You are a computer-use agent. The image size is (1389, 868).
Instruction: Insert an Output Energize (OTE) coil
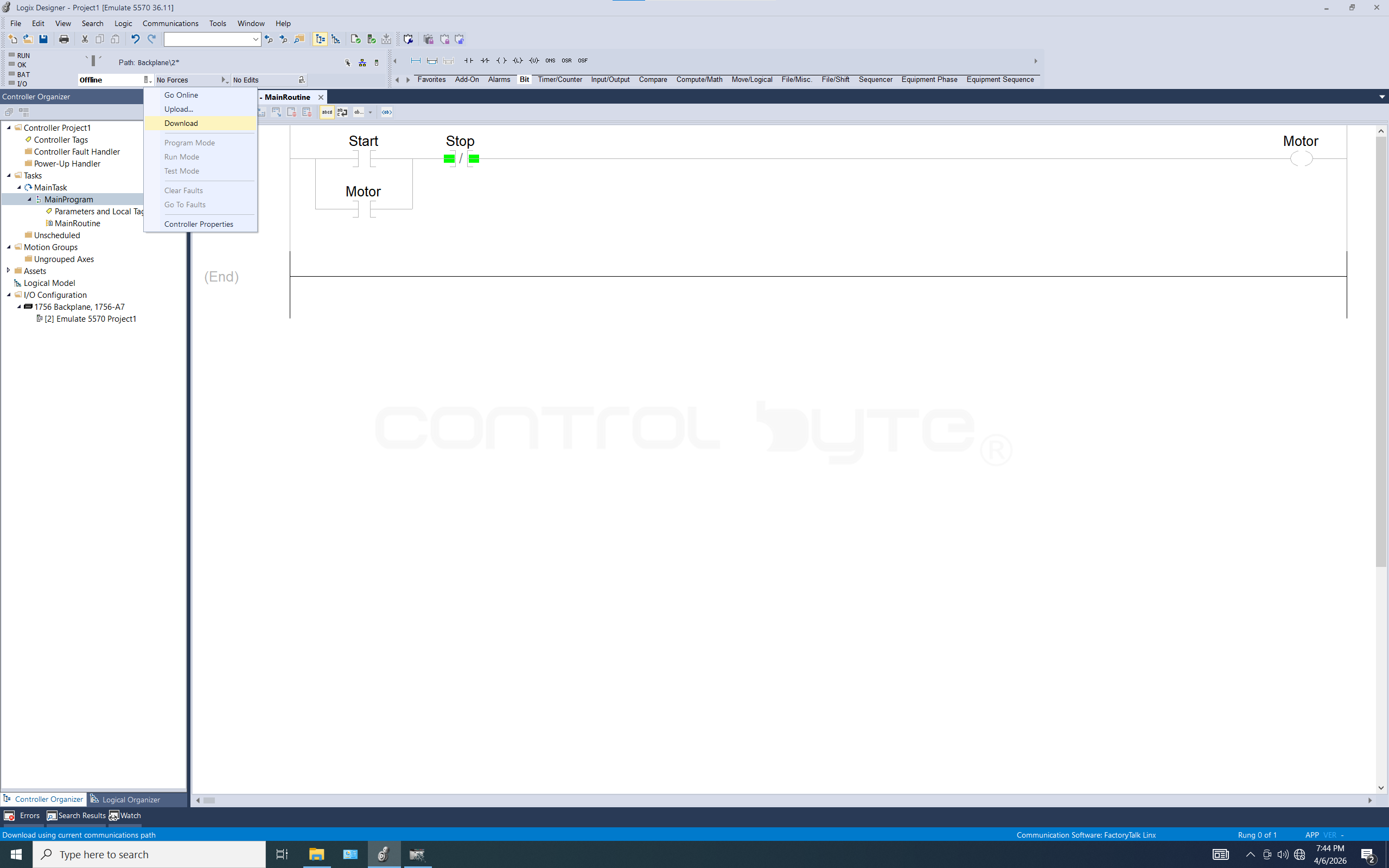point(501,60)
